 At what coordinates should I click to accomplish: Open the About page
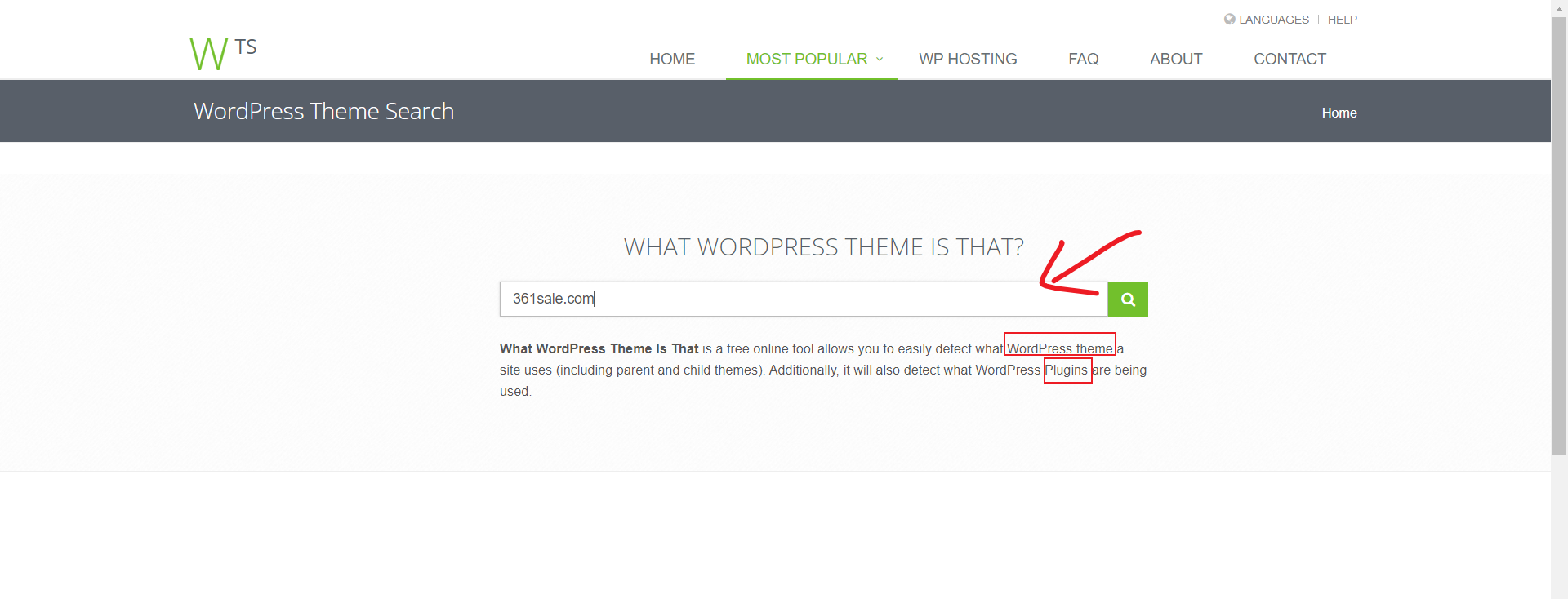[1176, 59]
